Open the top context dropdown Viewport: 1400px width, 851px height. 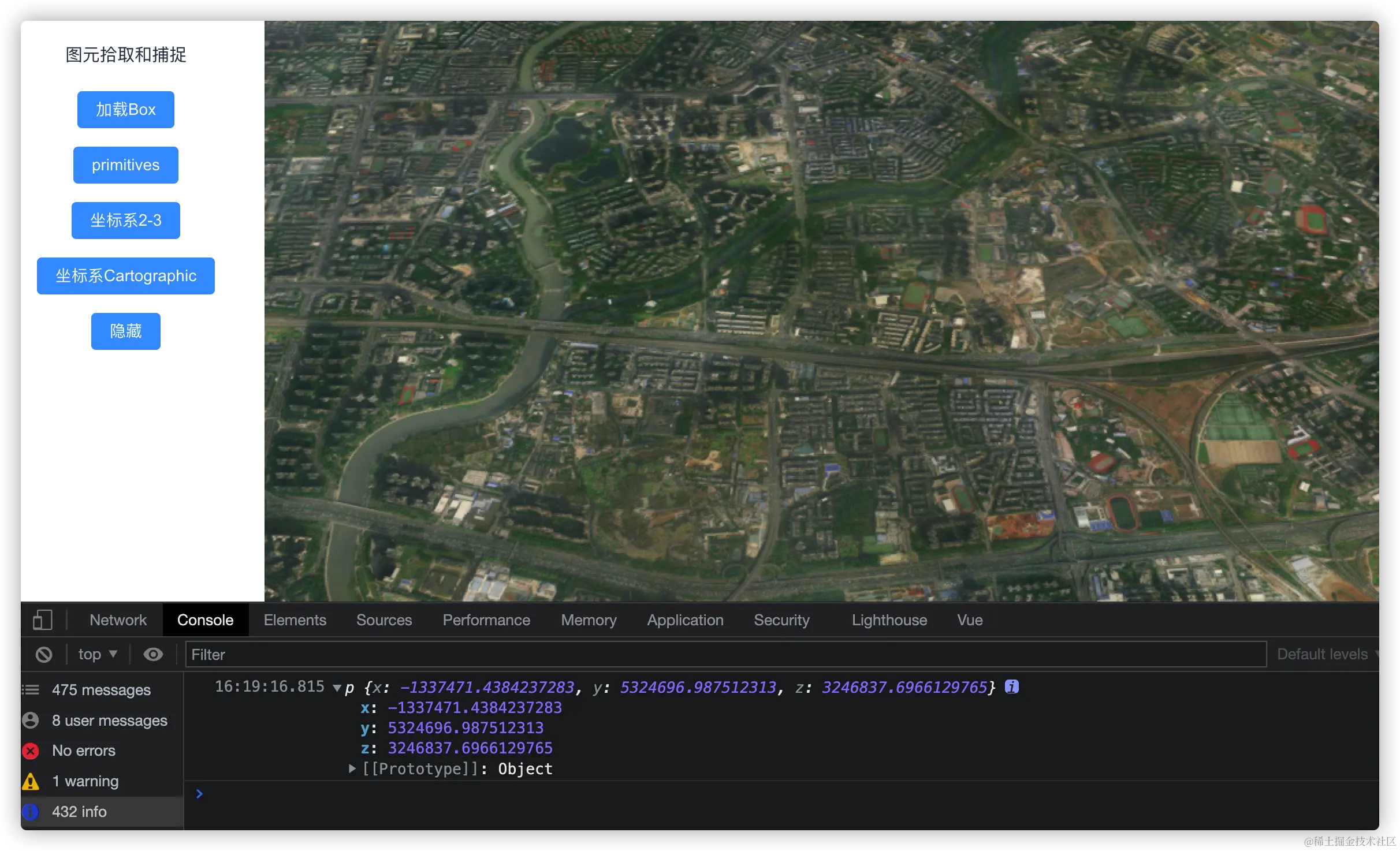point(98,654)
